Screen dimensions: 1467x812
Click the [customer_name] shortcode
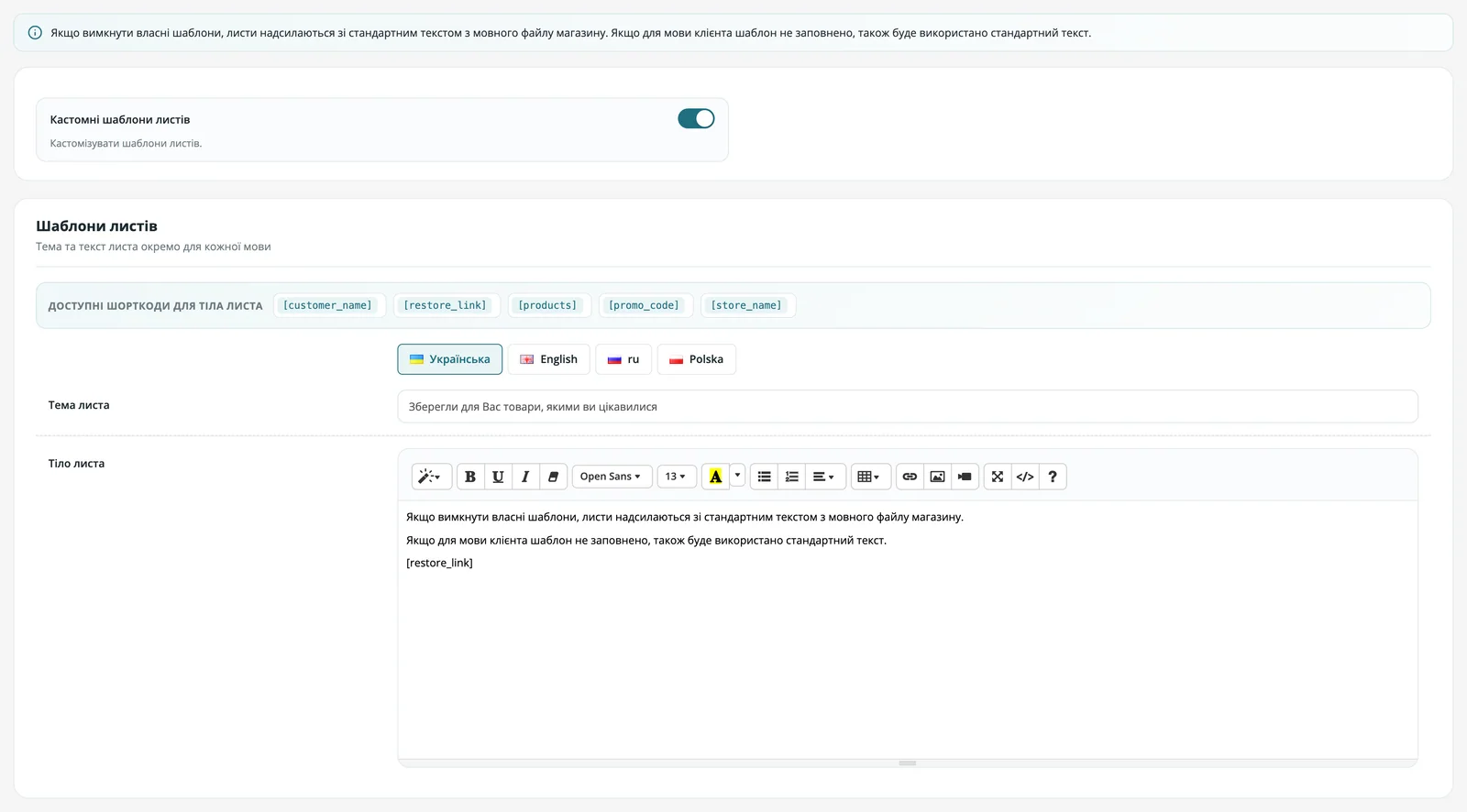coord(327,305)
